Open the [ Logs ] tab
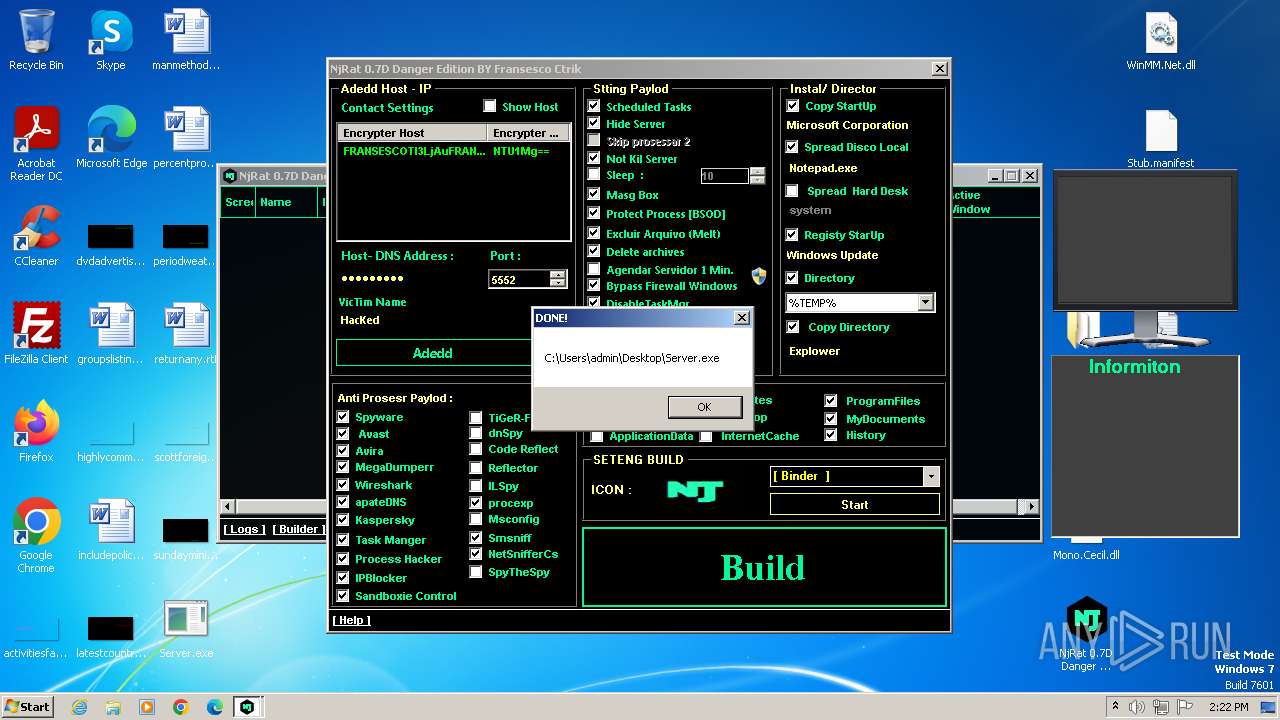1280x720 pixels. pyautogui.click(x=244, y=529)
